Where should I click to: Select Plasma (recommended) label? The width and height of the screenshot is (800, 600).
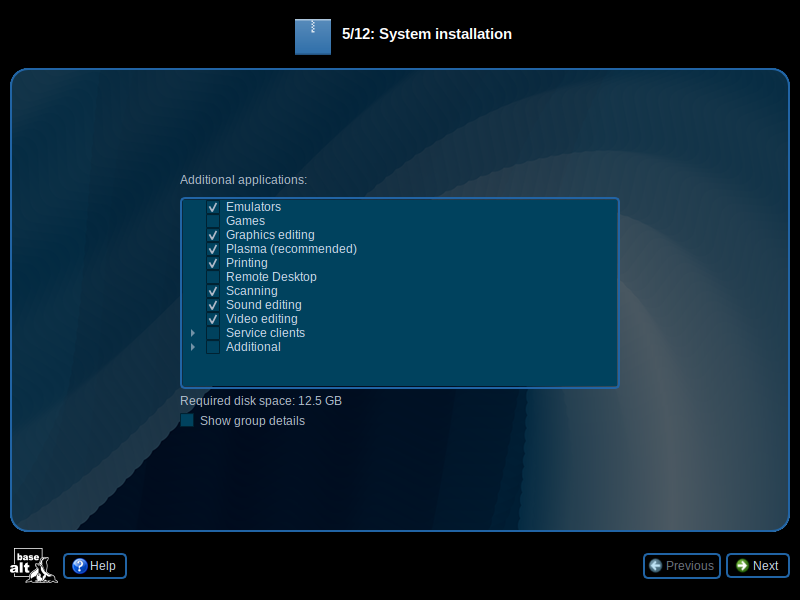291,249
